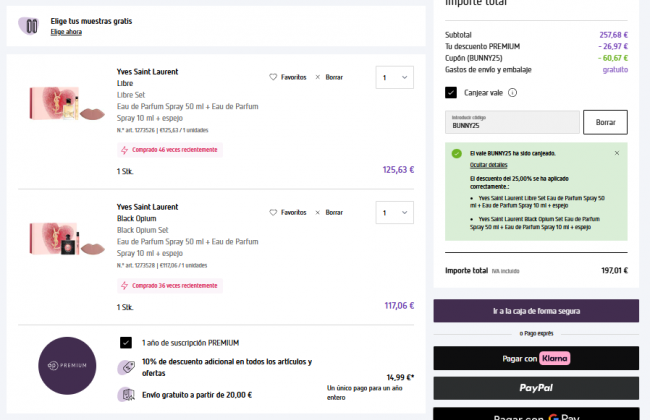Click the Elige ahora link
This screenshot has height=420, width=650.
pos(66,32)
